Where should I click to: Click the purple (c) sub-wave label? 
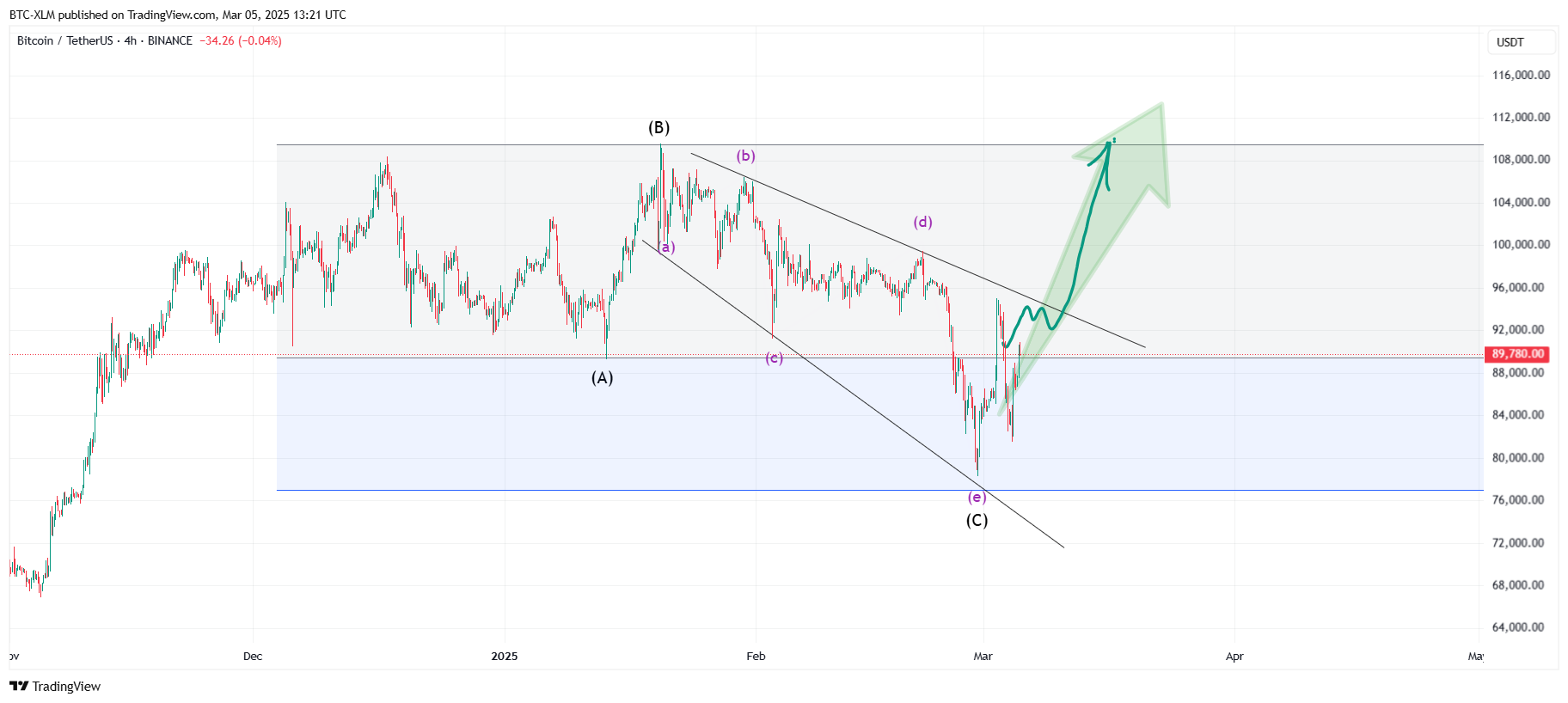(x=774, y=358)
